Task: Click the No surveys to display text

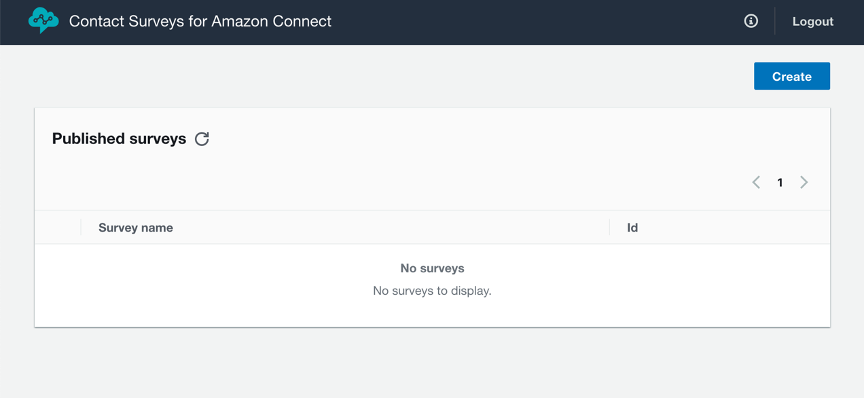Action: [432, 291]
